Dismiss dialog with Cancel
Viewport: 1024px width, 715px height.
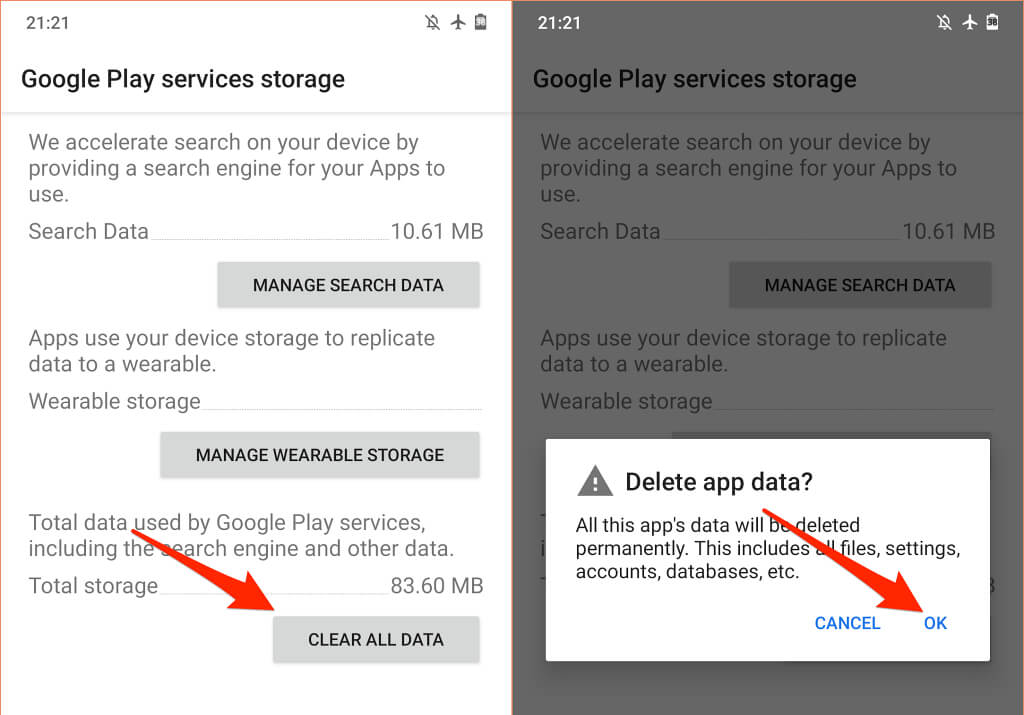tap(847, 623)
